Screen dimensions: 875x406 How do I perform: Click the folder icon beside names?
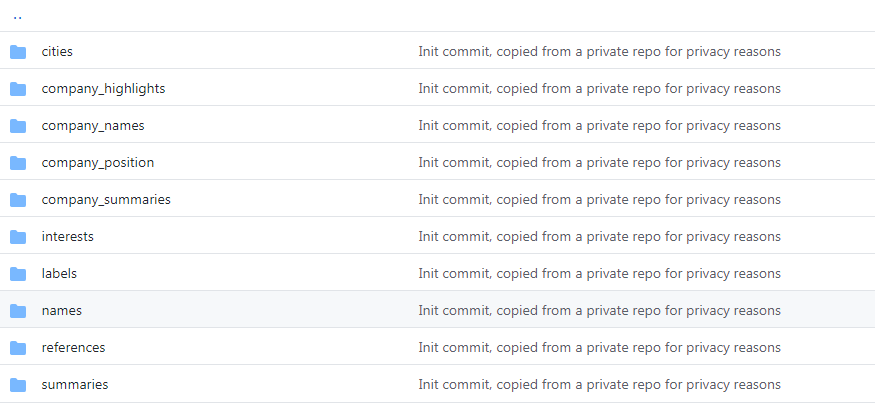tap(18, 311)
